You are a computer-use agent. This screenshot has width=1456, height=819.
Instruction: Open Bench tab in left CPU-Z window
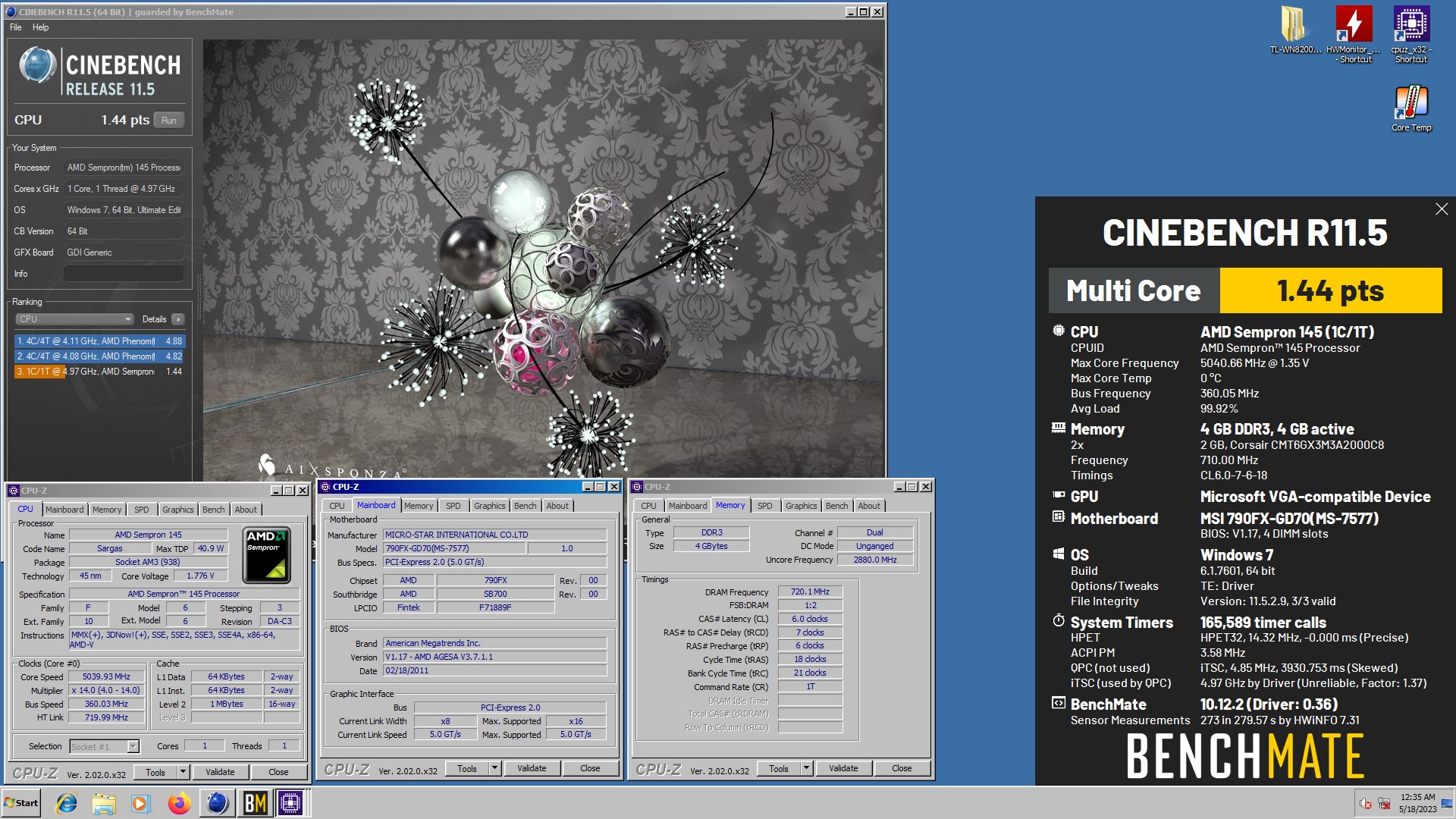(x=214, y=510)
